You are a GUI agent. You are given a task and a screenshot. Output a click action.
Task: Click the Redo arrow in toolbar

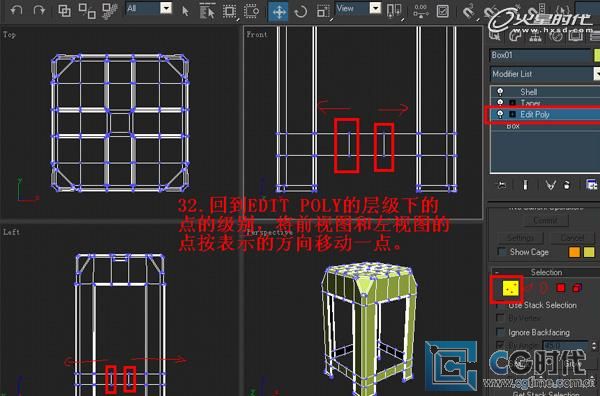click(x=39, y=10)
